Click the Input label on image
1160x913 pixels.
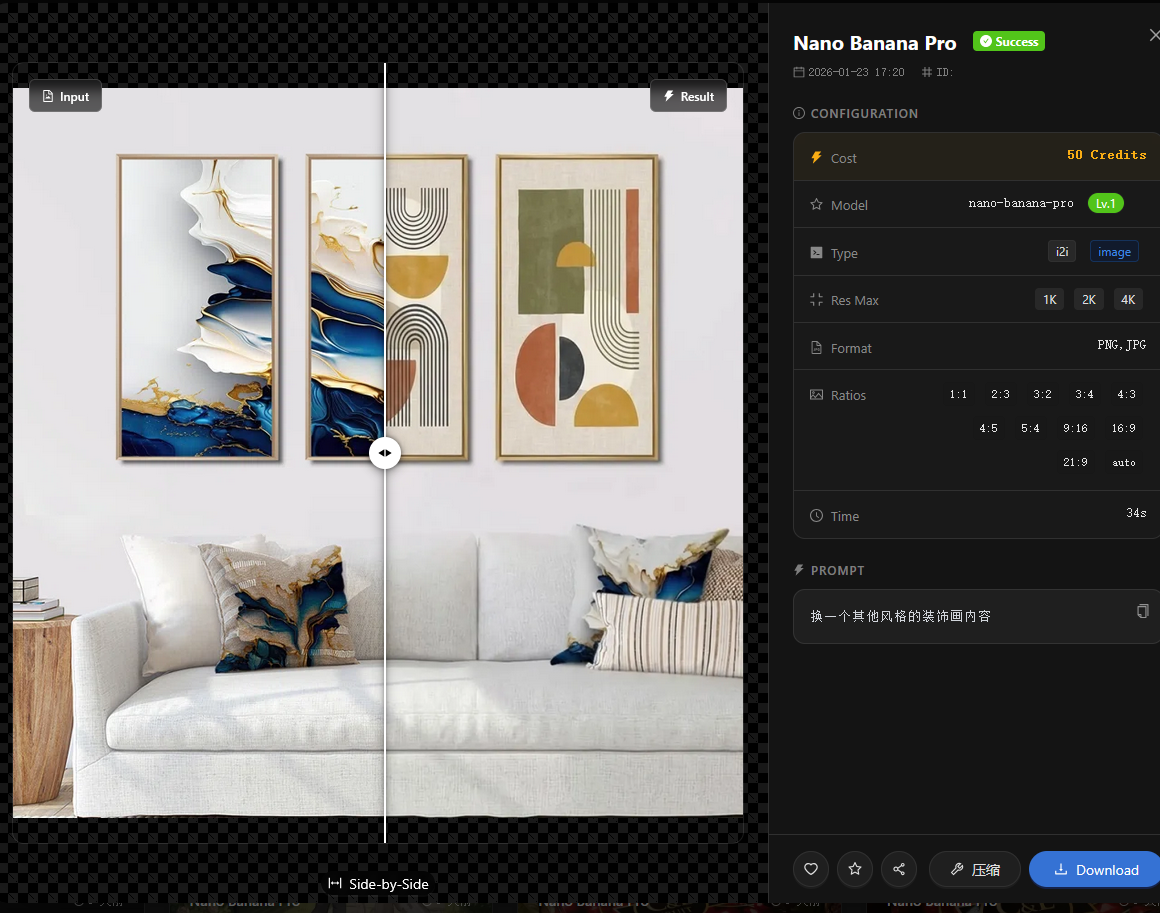click(65, 96)
